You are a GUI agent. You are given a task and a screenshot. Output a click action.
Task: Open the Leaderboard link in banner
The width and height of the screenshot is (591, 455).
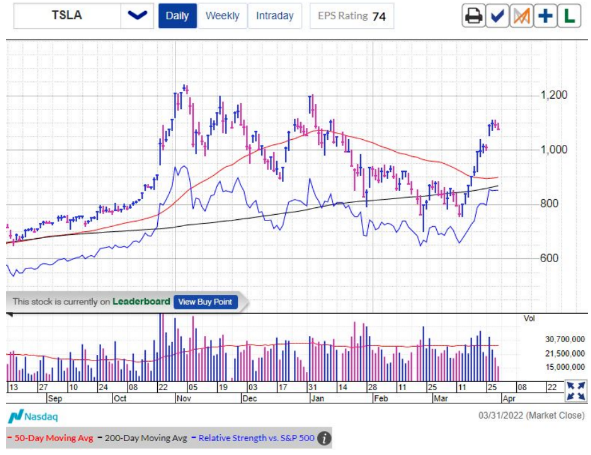pyautogui.click(x=141, y=302)
